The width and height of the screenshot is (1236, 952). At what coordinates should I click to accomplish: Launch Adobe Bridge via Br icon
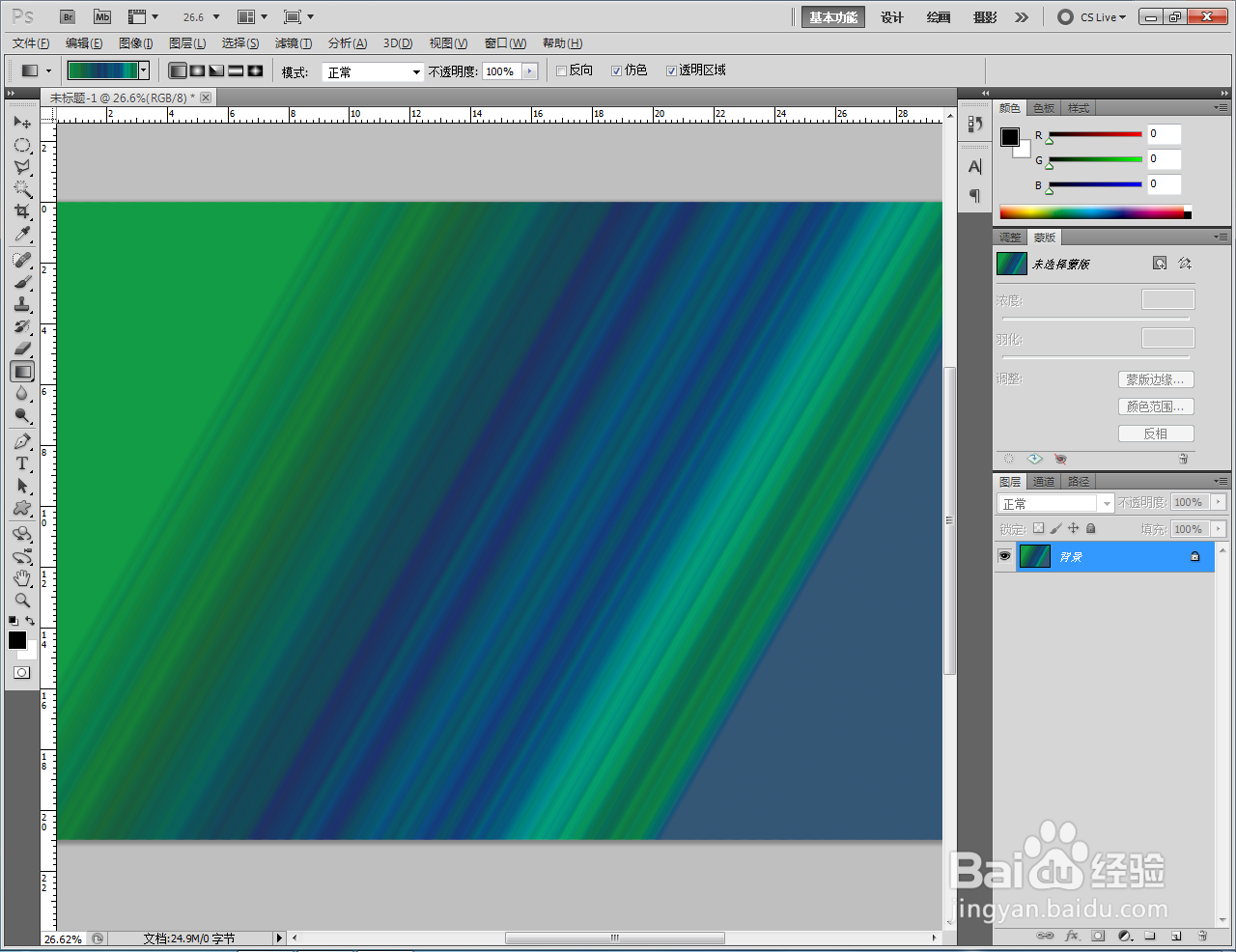68,17
